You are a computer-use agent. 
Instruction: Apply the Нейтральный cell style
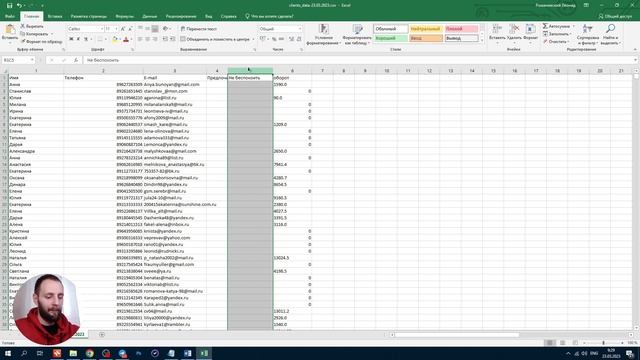pos(426,29)
